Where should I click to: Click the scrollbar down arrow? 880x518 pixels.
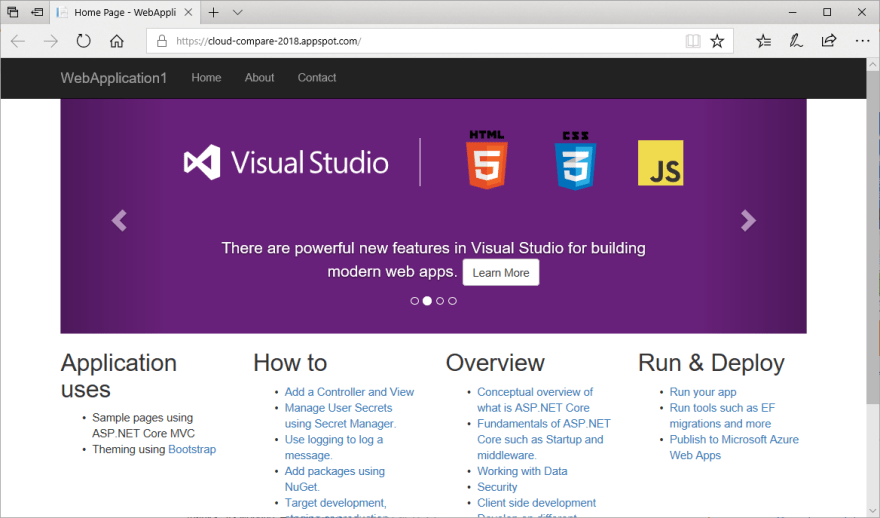(873, 510)
